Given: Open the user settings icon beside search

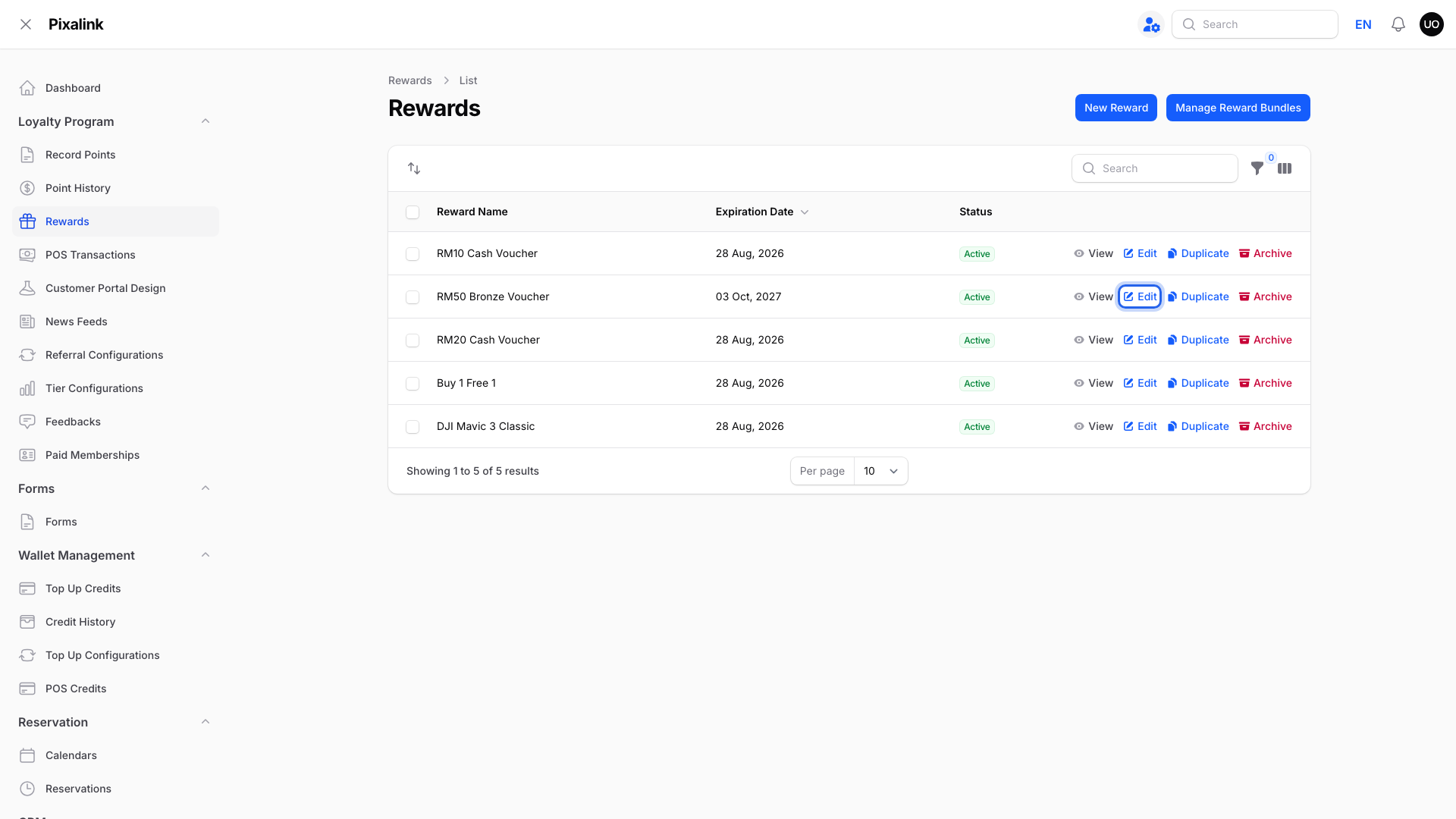Looking at the screenshot, I should 1151,24.
